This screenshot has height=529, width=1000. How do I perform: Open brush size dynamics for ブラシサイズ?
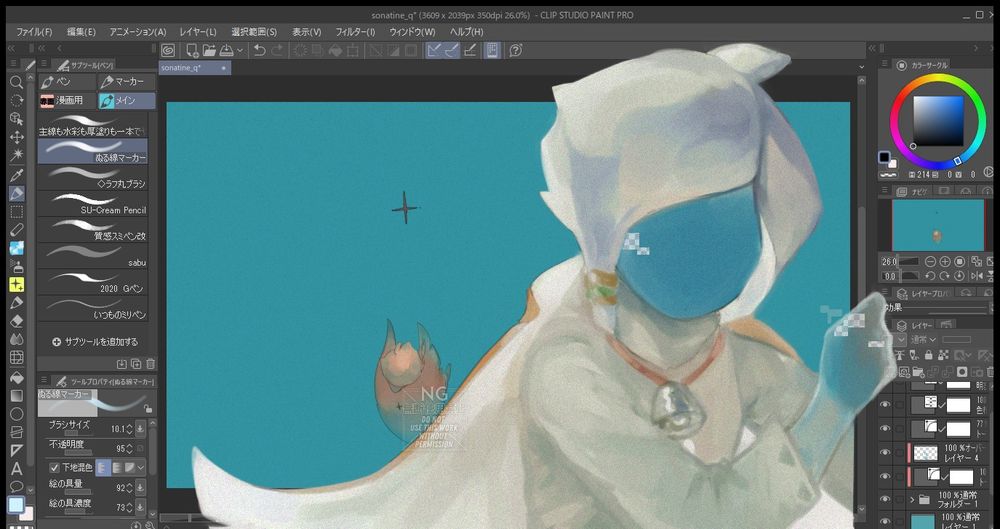(x=140, y=429)
